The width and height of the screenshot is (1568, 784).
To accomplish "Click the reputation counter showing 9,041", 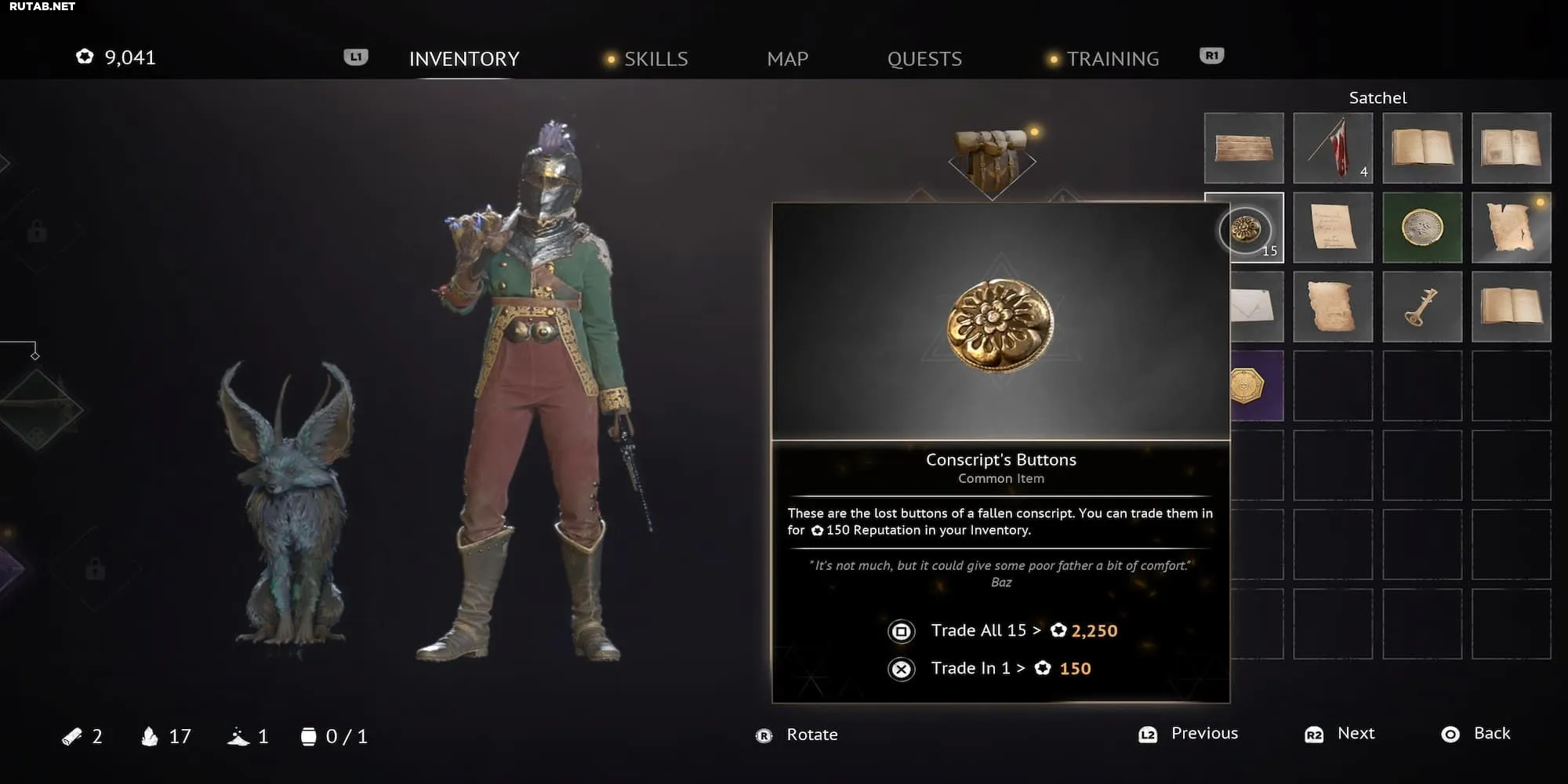I will 116,57.
